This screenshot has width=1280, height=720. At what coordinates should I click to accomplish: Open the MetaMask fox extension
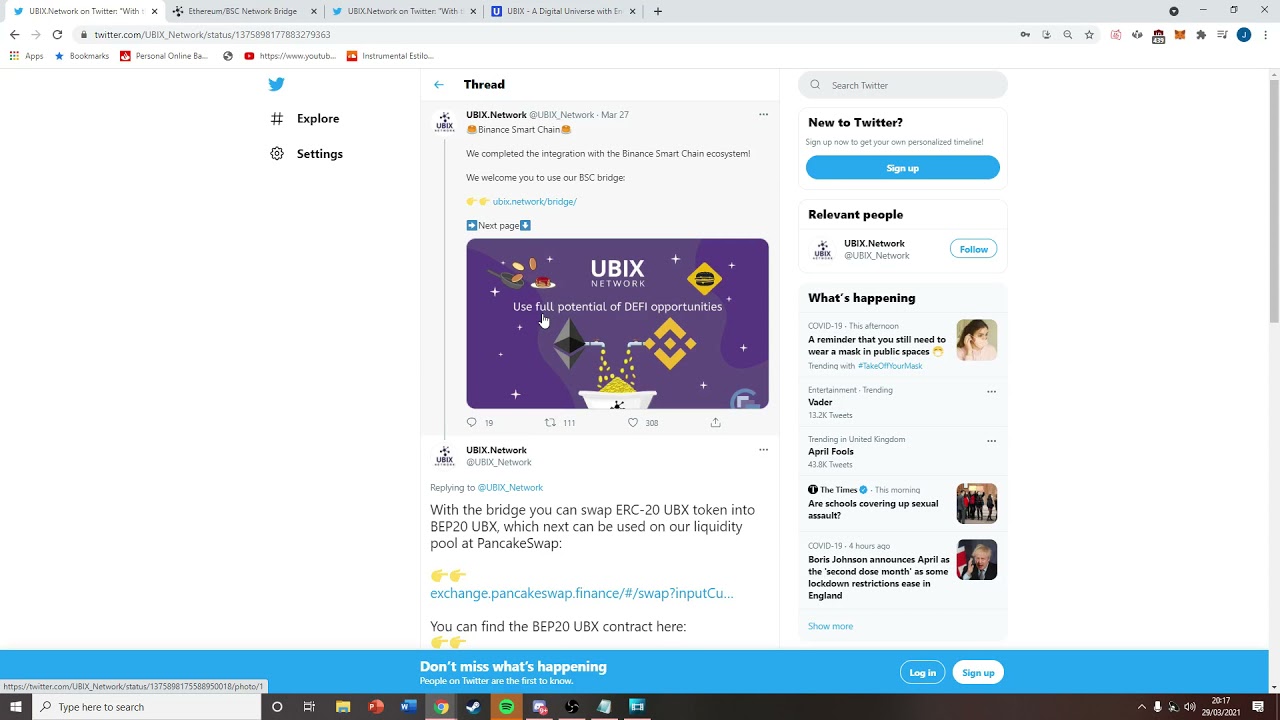tap(1180, 35)
